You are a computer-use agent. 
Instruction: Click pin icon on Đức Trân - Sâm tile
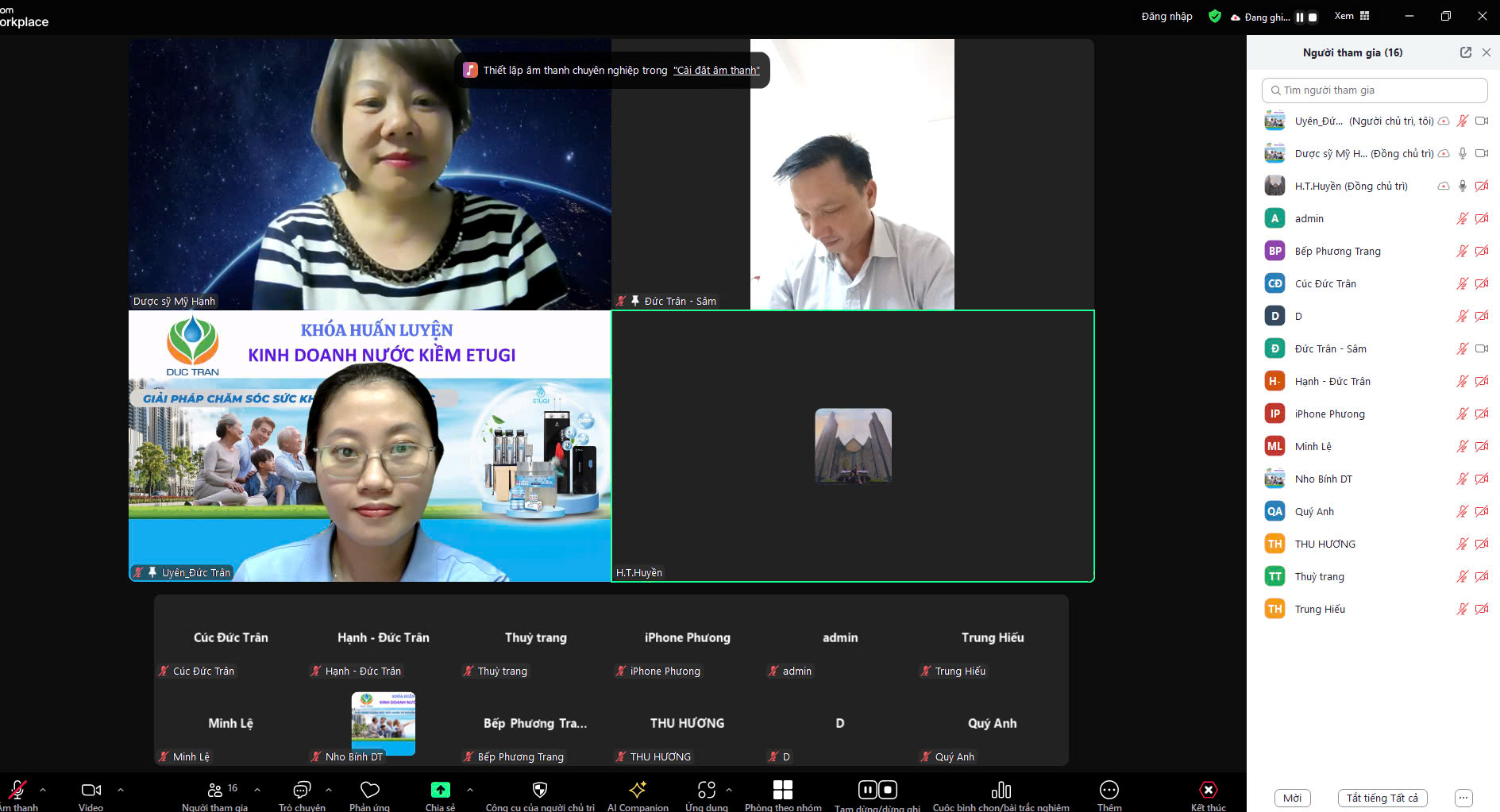coord(635,301)
